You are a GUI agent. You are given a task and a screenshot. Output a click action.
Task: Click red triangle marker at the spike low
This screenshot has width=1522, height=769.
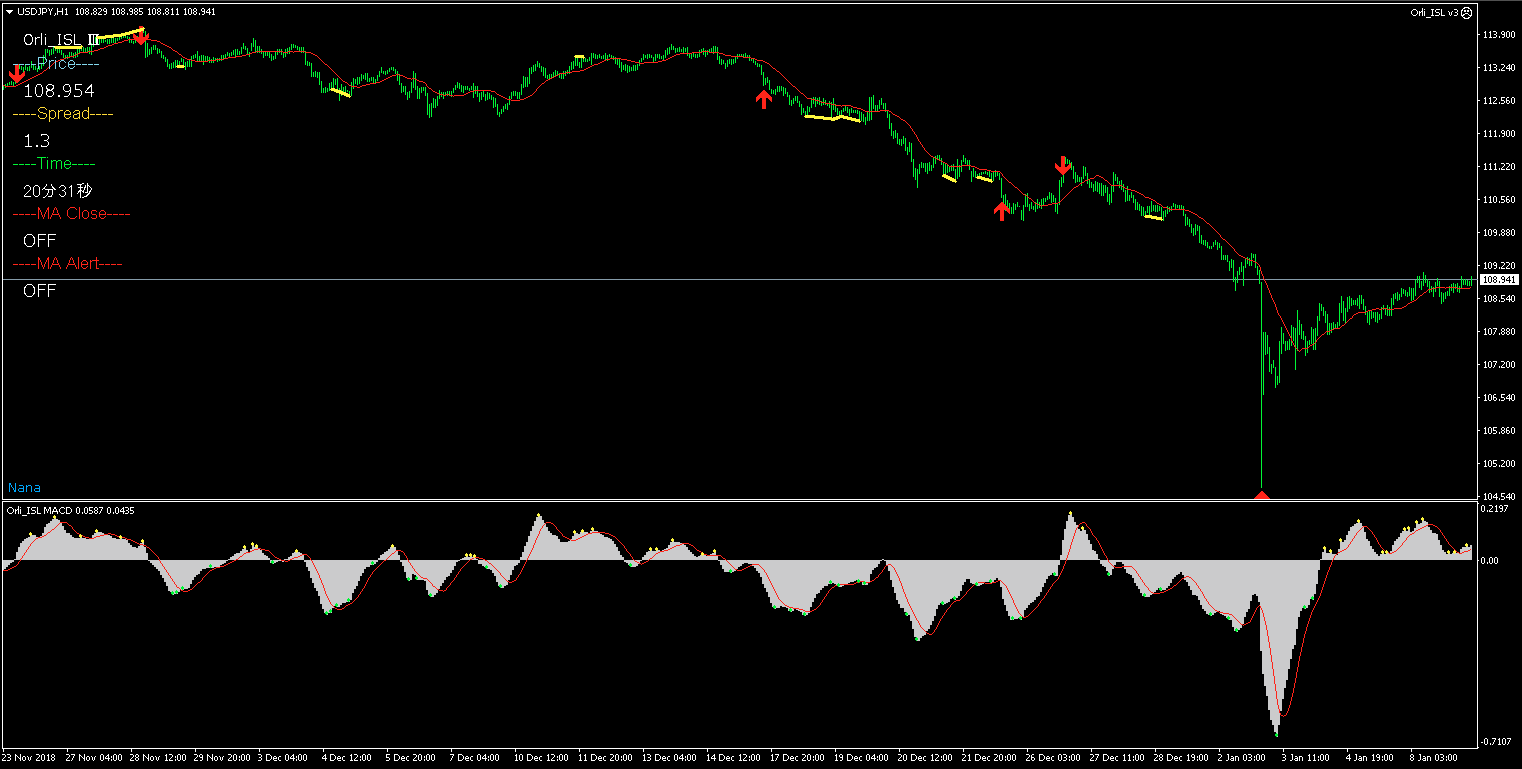[1262, 494]
